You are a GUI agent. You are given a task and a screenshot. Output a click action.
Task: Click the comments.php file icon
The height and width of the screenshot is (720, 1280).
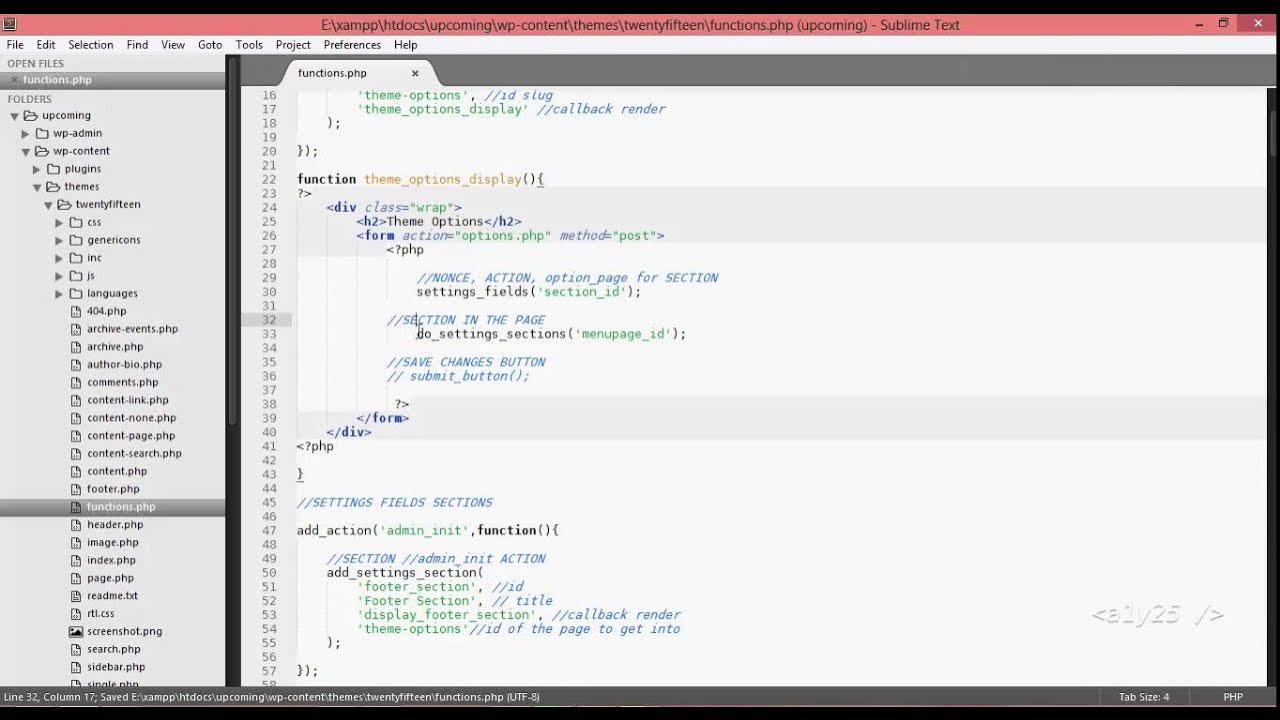click(76, 382)
